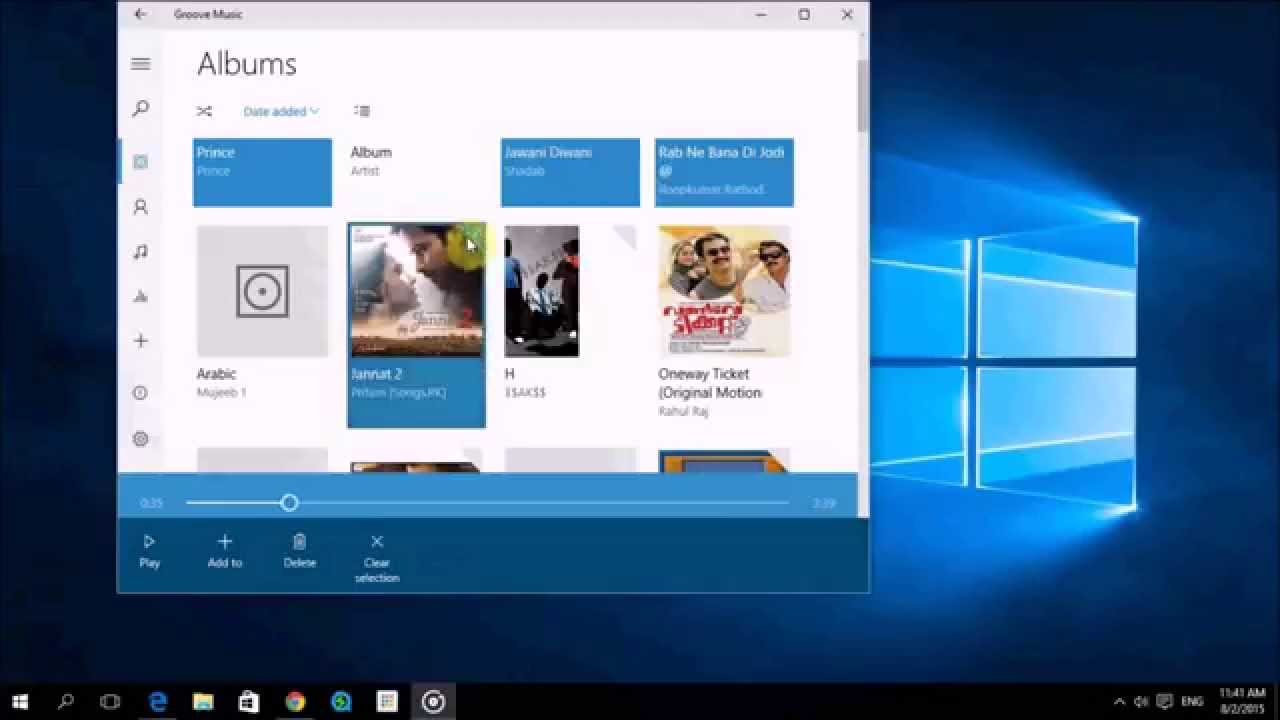Expand the Date added sort dropdown
The width and height of the screenshot is (1280, 720).
[x=281, y=111]
